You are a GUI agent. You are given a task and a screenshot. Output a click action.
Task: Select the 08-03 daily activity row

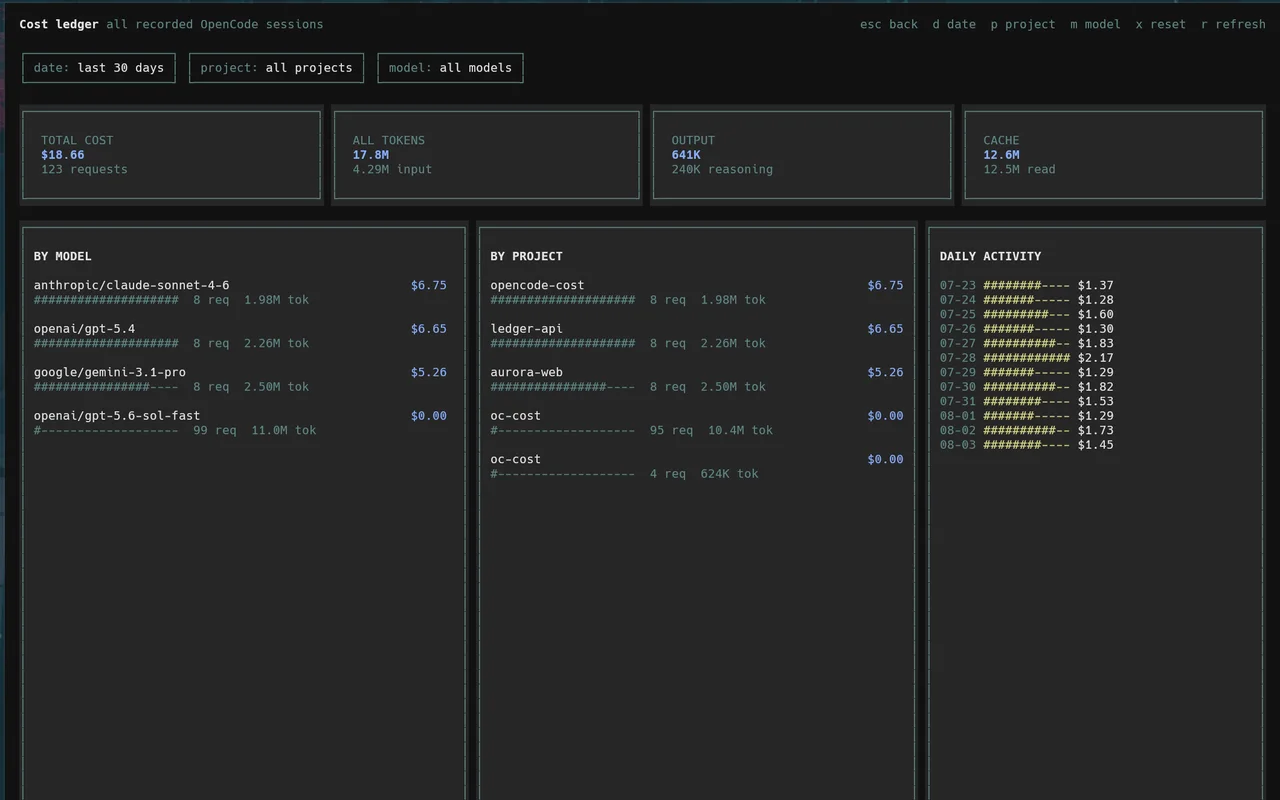(1026, 445)
